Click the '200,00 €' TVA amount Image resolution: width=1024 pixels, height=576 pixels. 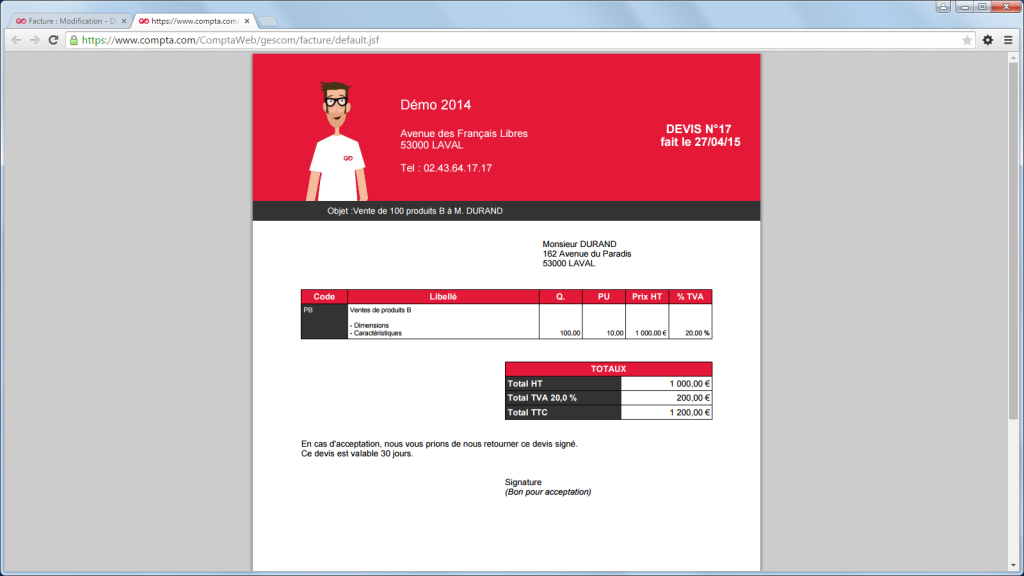[693, 398]
